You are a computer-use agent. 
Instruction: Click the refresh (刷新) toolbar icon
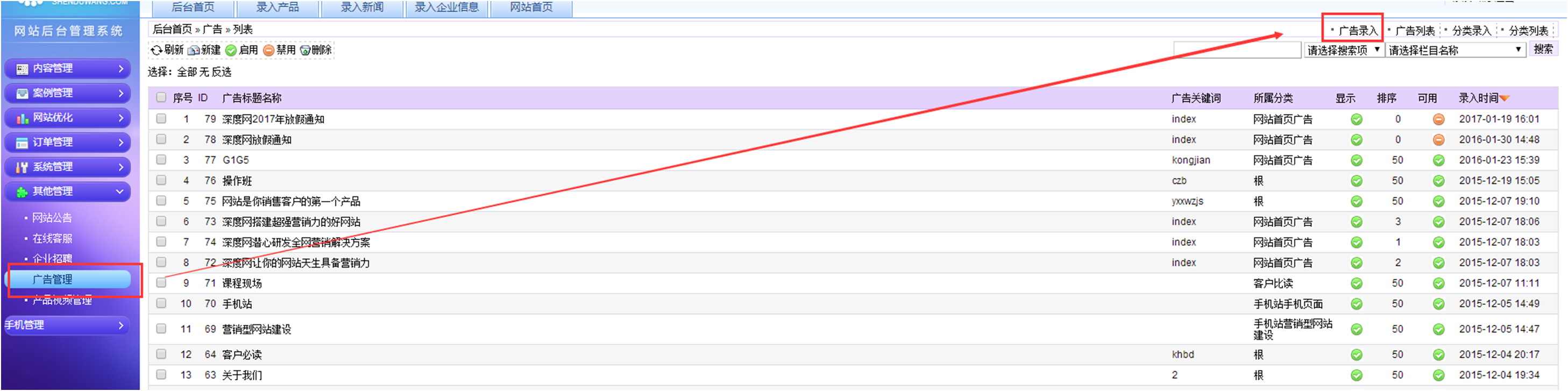click(157, 50)
